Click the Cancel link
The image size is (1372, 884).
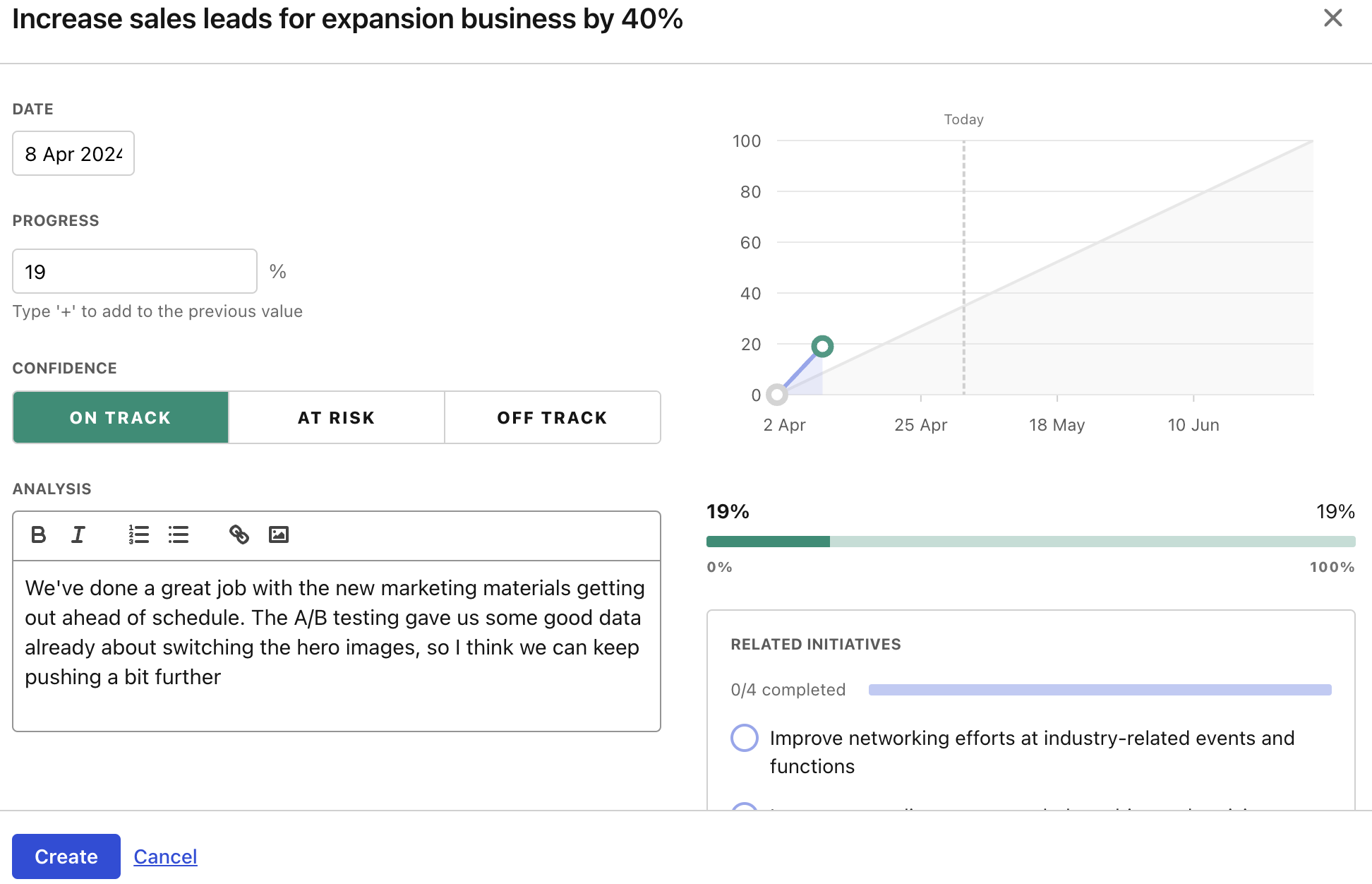[x=165, y=856]
